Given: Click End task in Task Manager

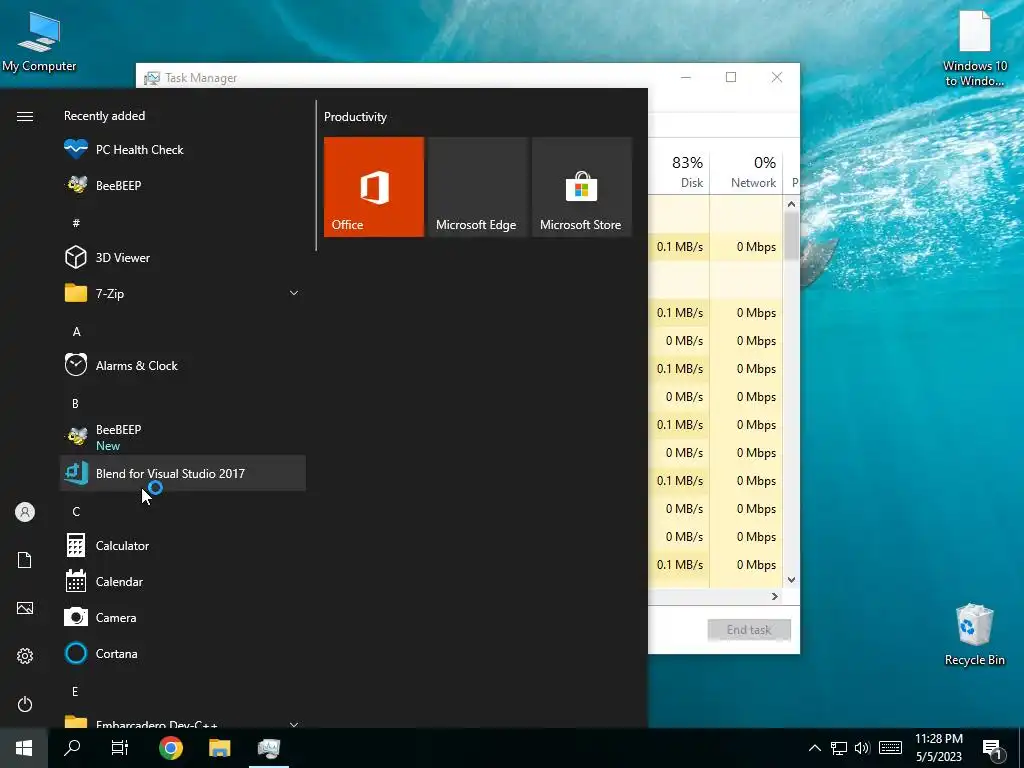Looking at the screenshot, I should tap(749, 630).
